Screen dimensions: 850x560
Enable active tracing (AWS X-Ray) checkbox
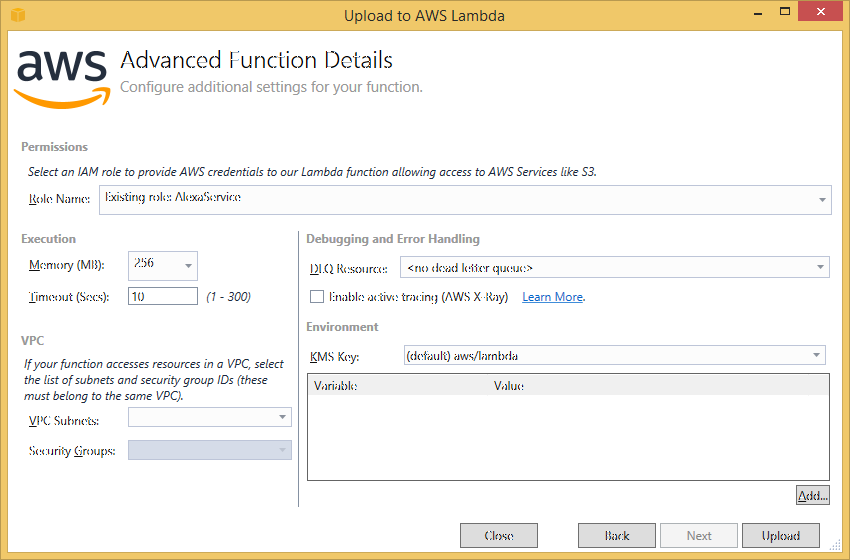click(x=317, y=297)
